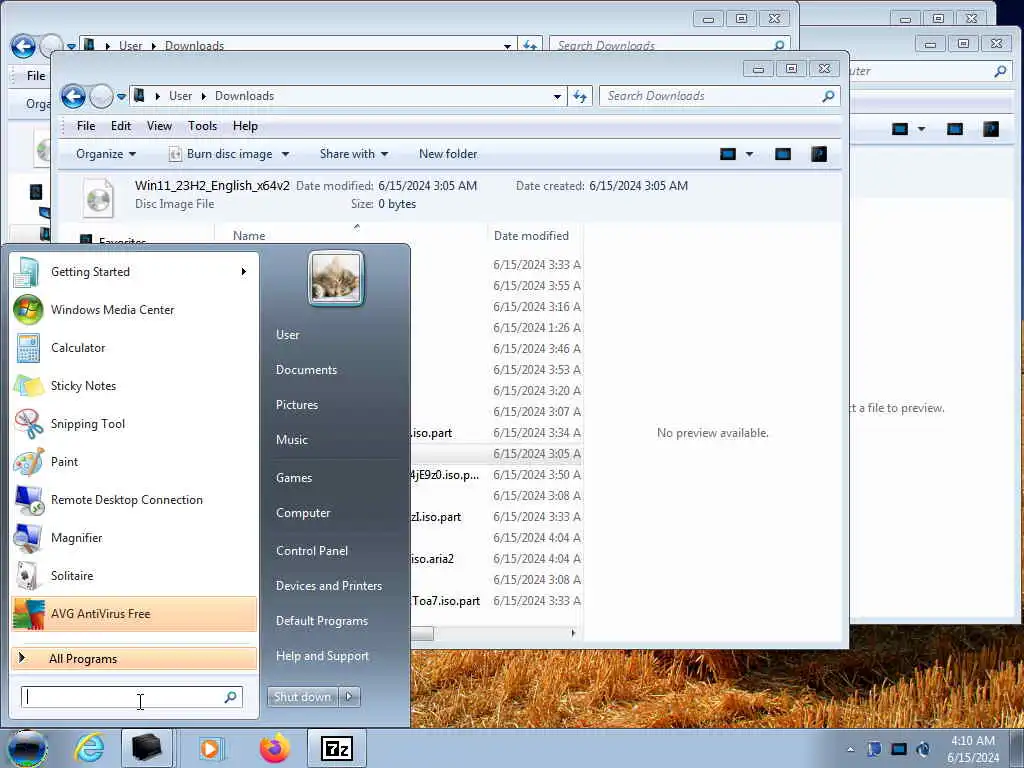The image size is (1024, 768).
Task: Open address bar history dropdown in front window
Action: [557, 97]
